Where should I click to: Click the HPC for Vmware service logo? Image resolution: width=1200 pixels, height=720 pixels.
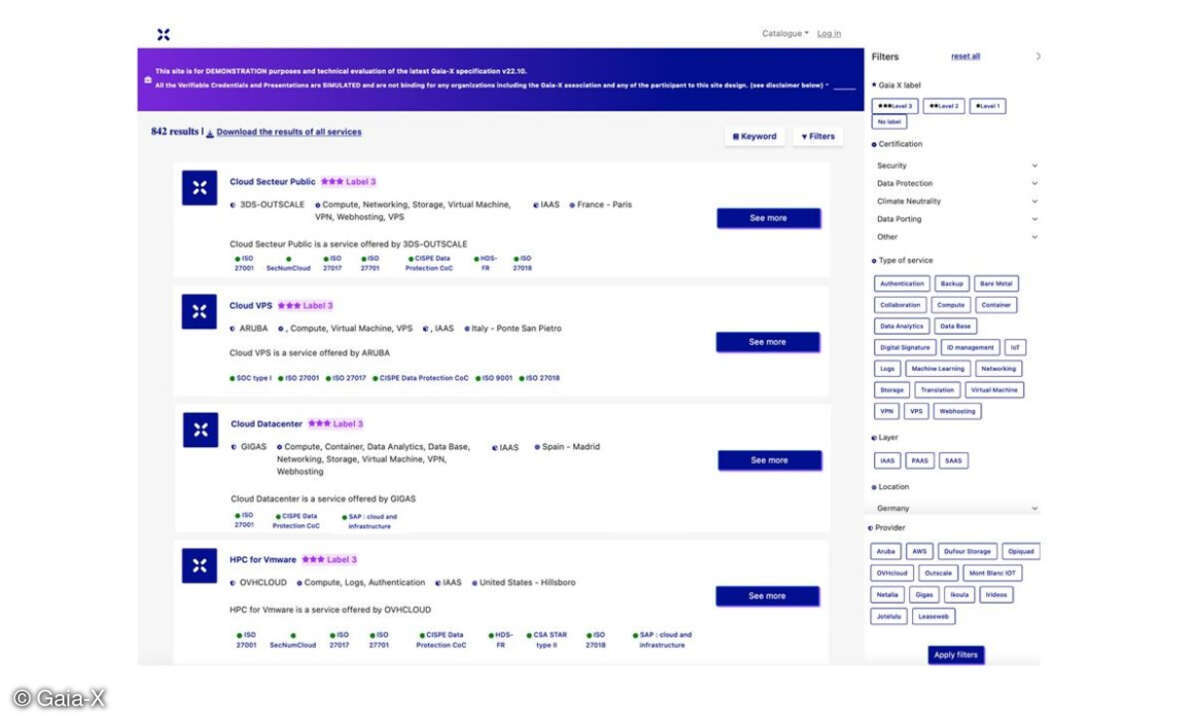pyautogui.click(x=199, y=566)
